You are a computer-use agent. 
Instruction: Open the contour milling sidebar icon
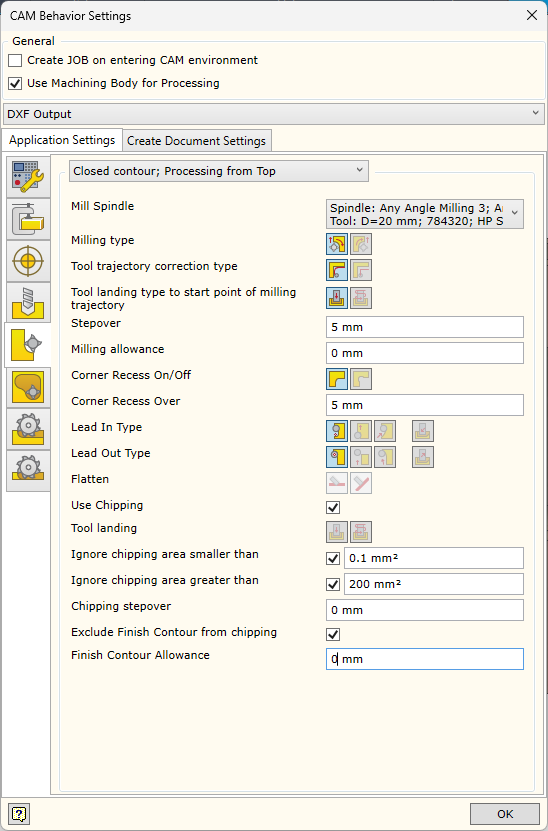(x=28, y=345)
